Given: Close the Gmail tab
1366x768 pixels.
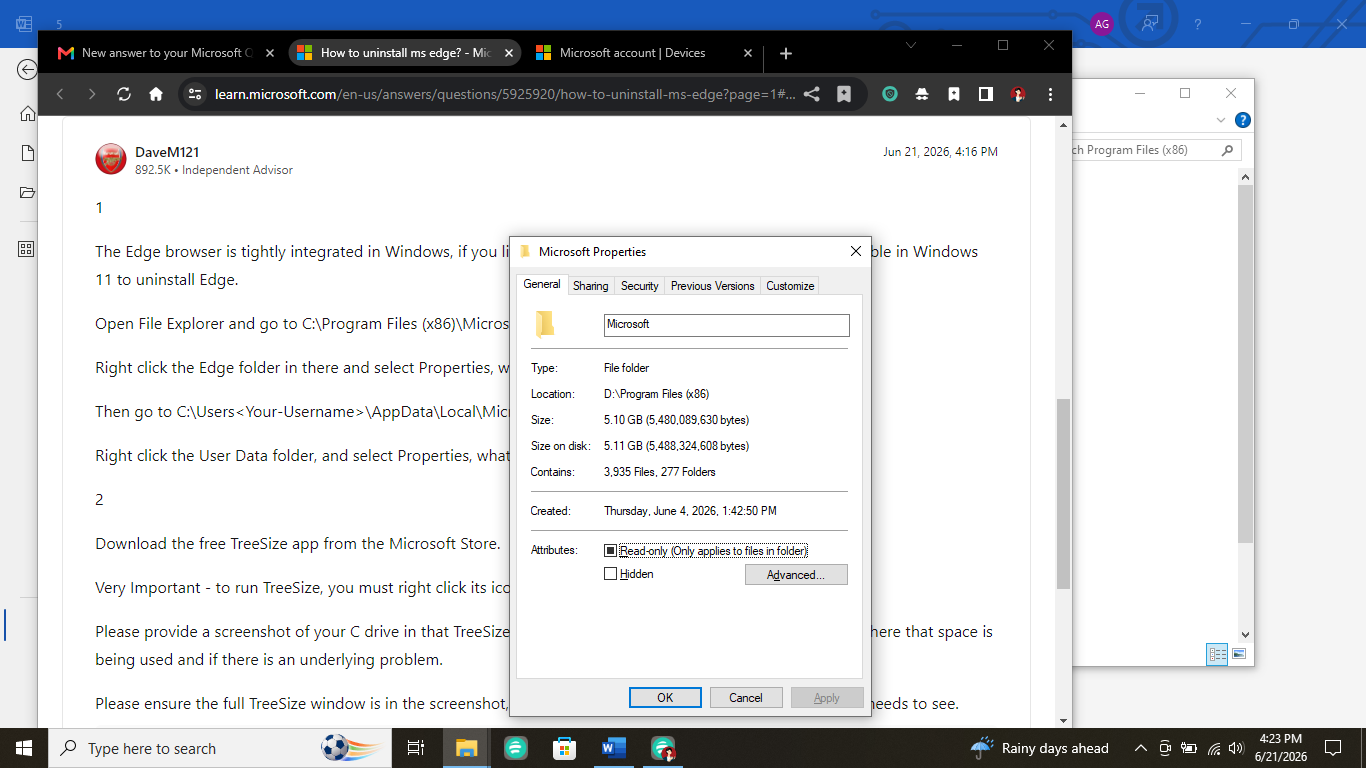Looking at the screenshot, I should (x=270, y=53).
